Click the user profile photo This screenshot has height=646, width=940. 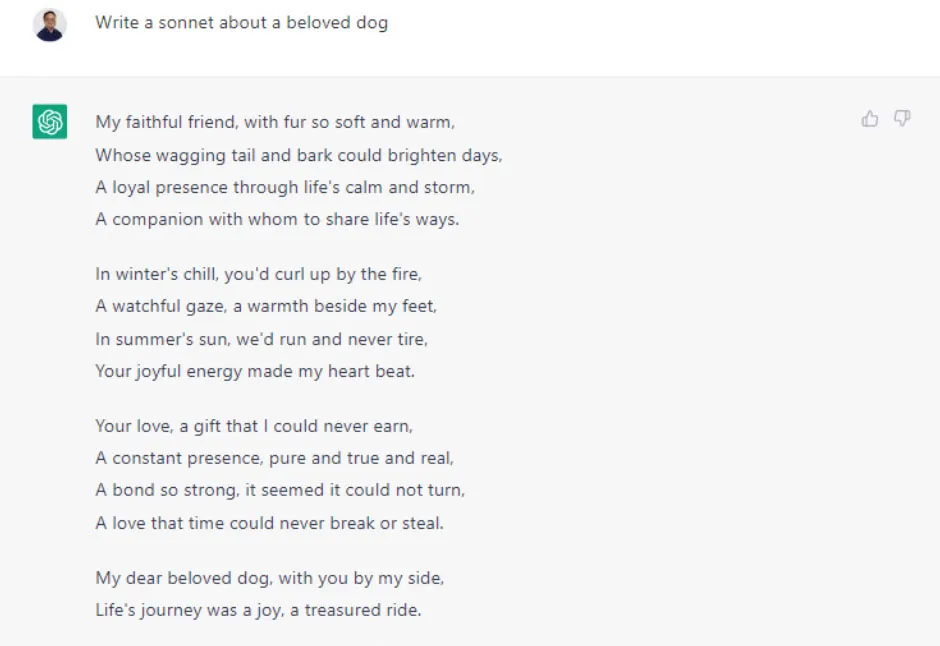(x=50, y=24)
